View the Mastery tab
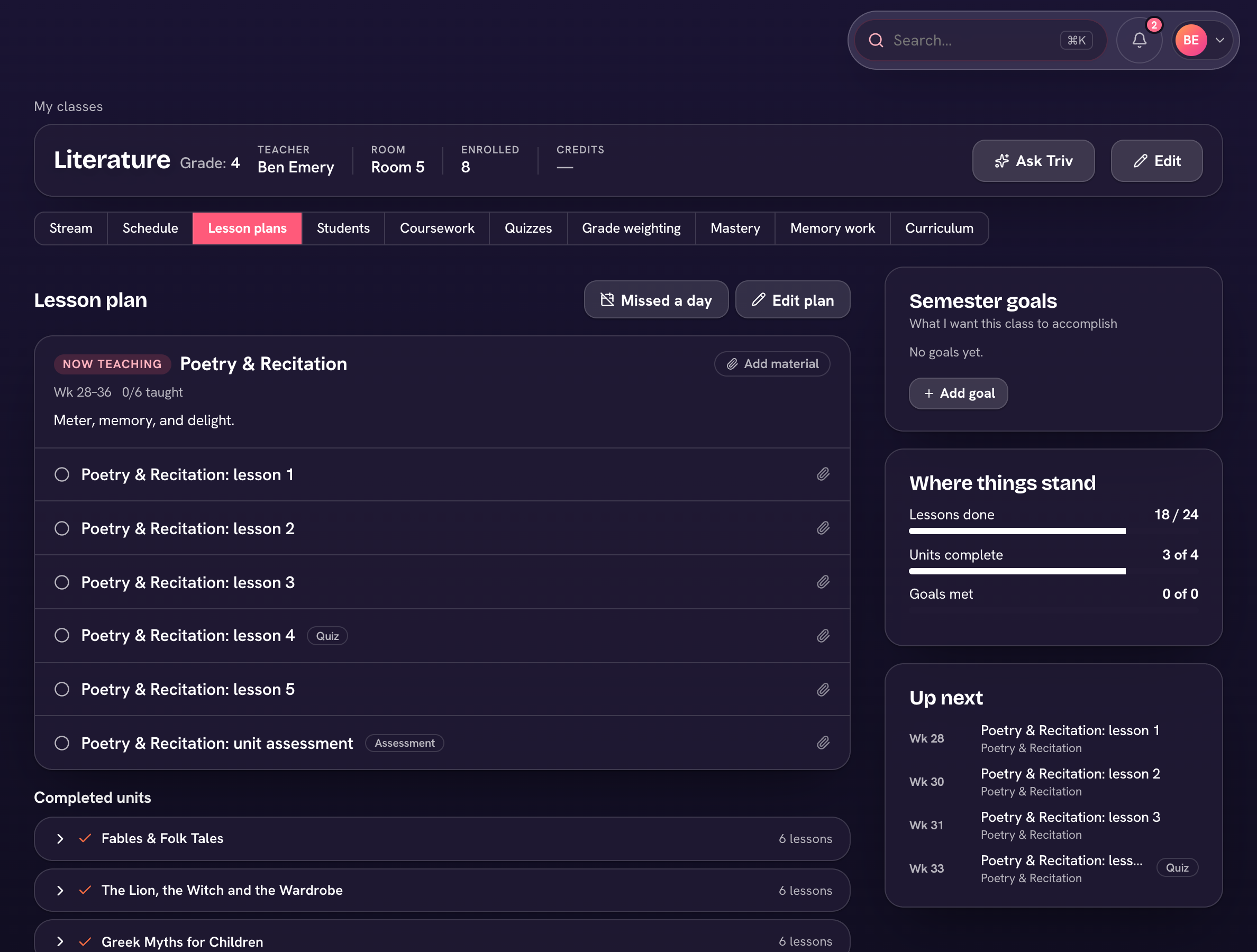 [735, 228]
